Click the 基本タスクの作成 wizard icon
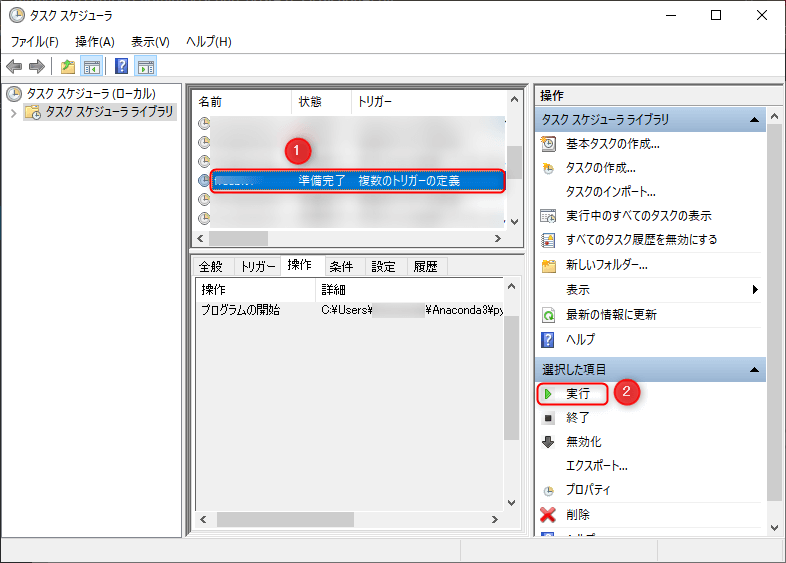The image size is (786, 563). coord(548,144)
